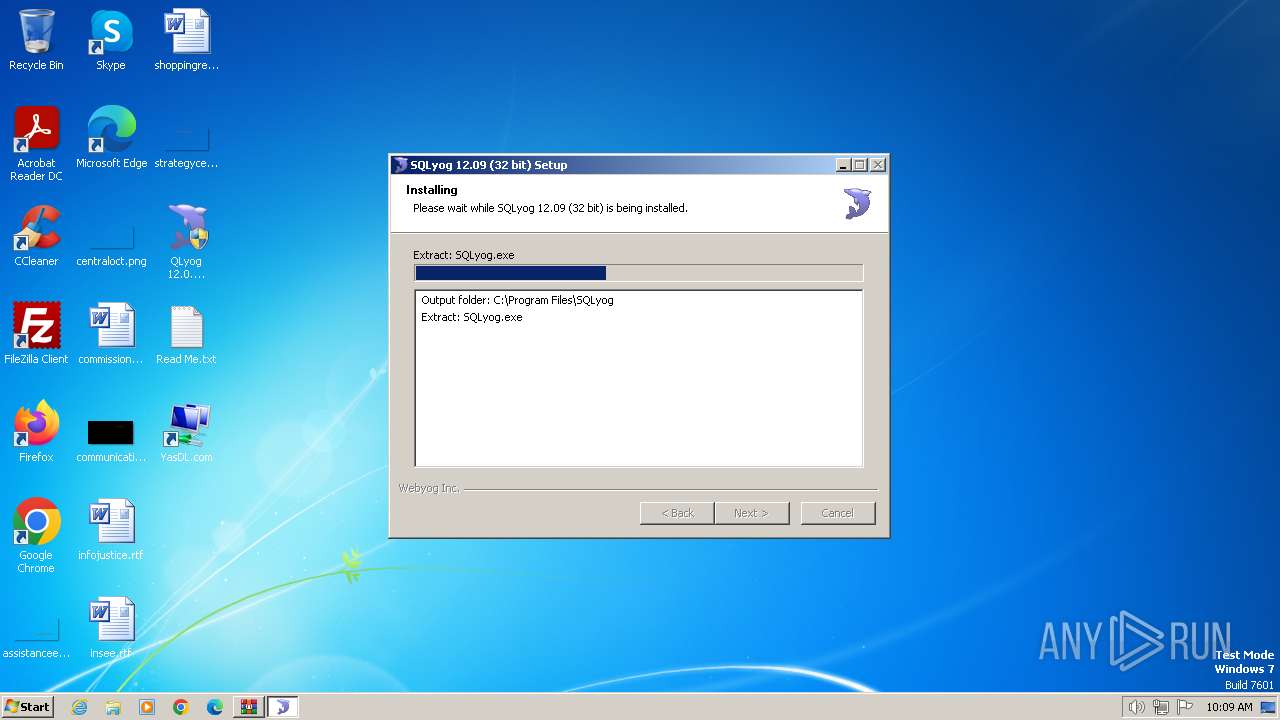Open the insee.rtf document
The width and height of the screenshot is (1280, 720).
(111, 629)
